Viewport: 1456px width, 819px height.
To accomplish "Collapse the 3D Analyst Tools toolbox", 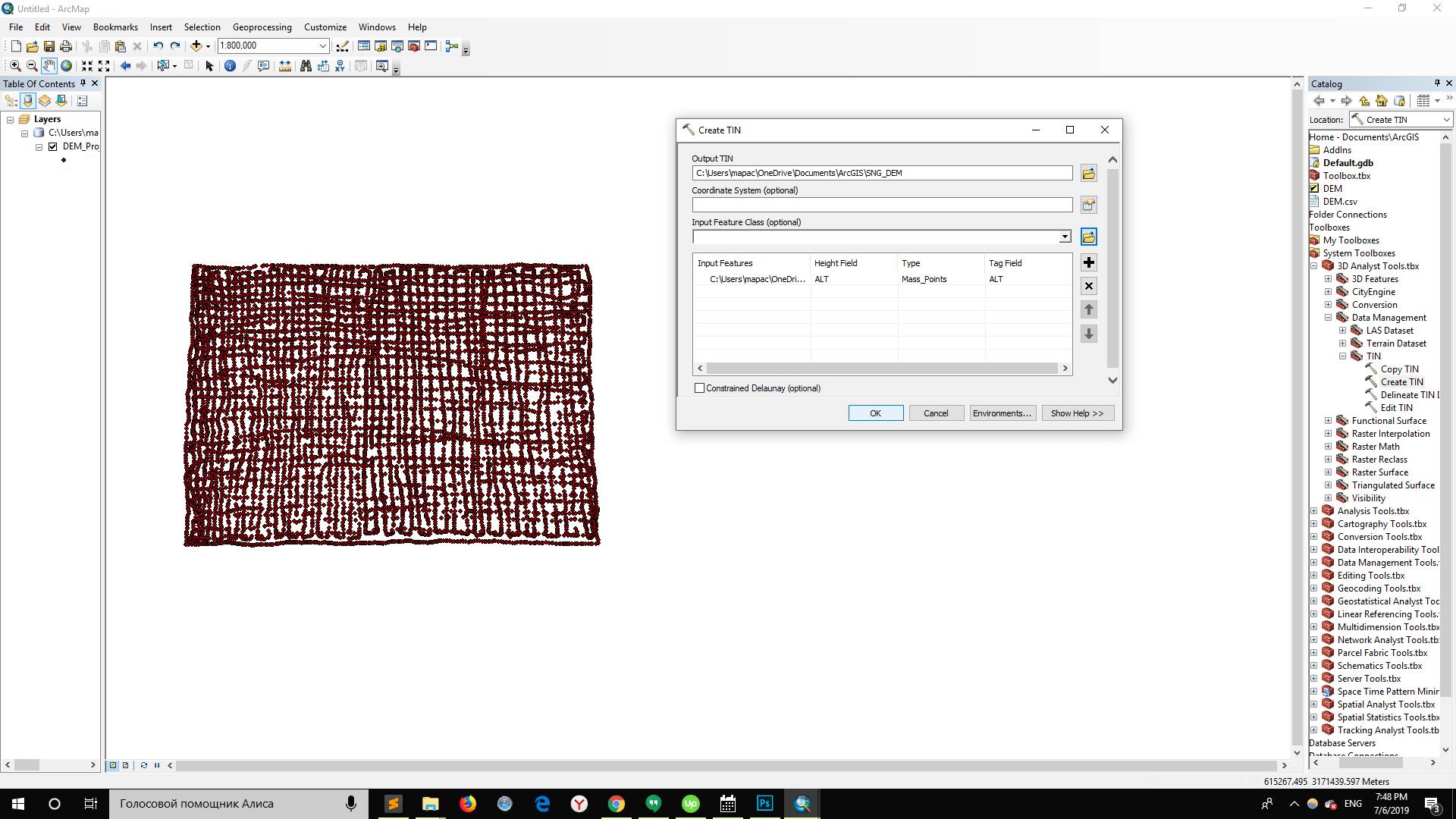I will coord(1313,265).
